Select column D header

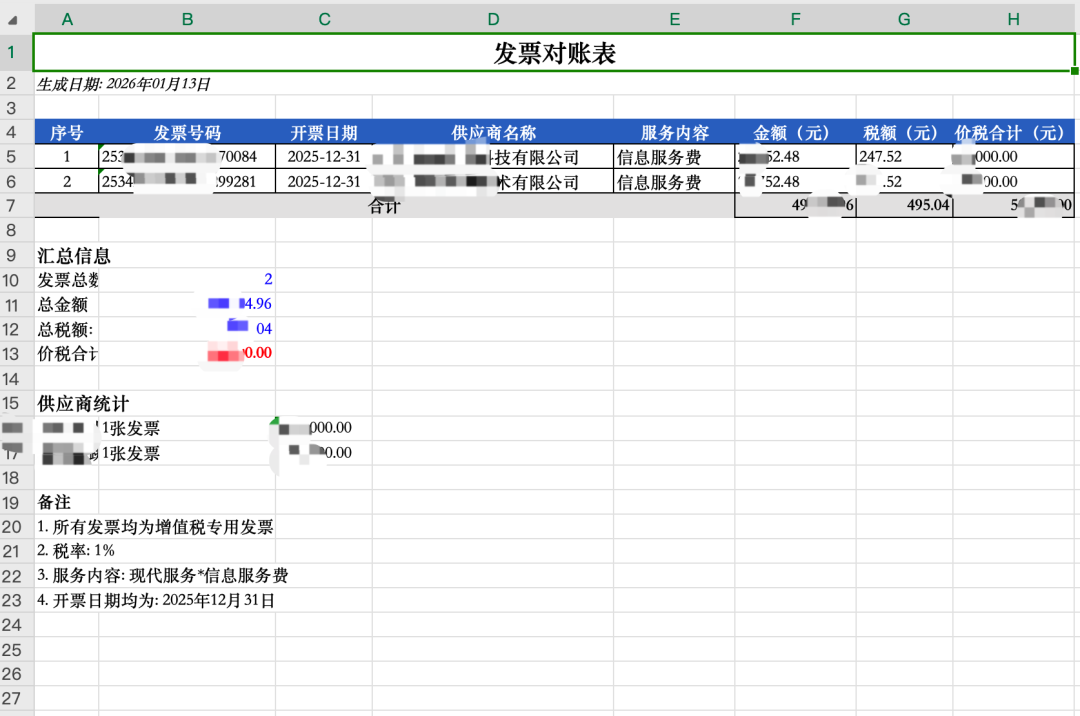(x=493, y=19)
